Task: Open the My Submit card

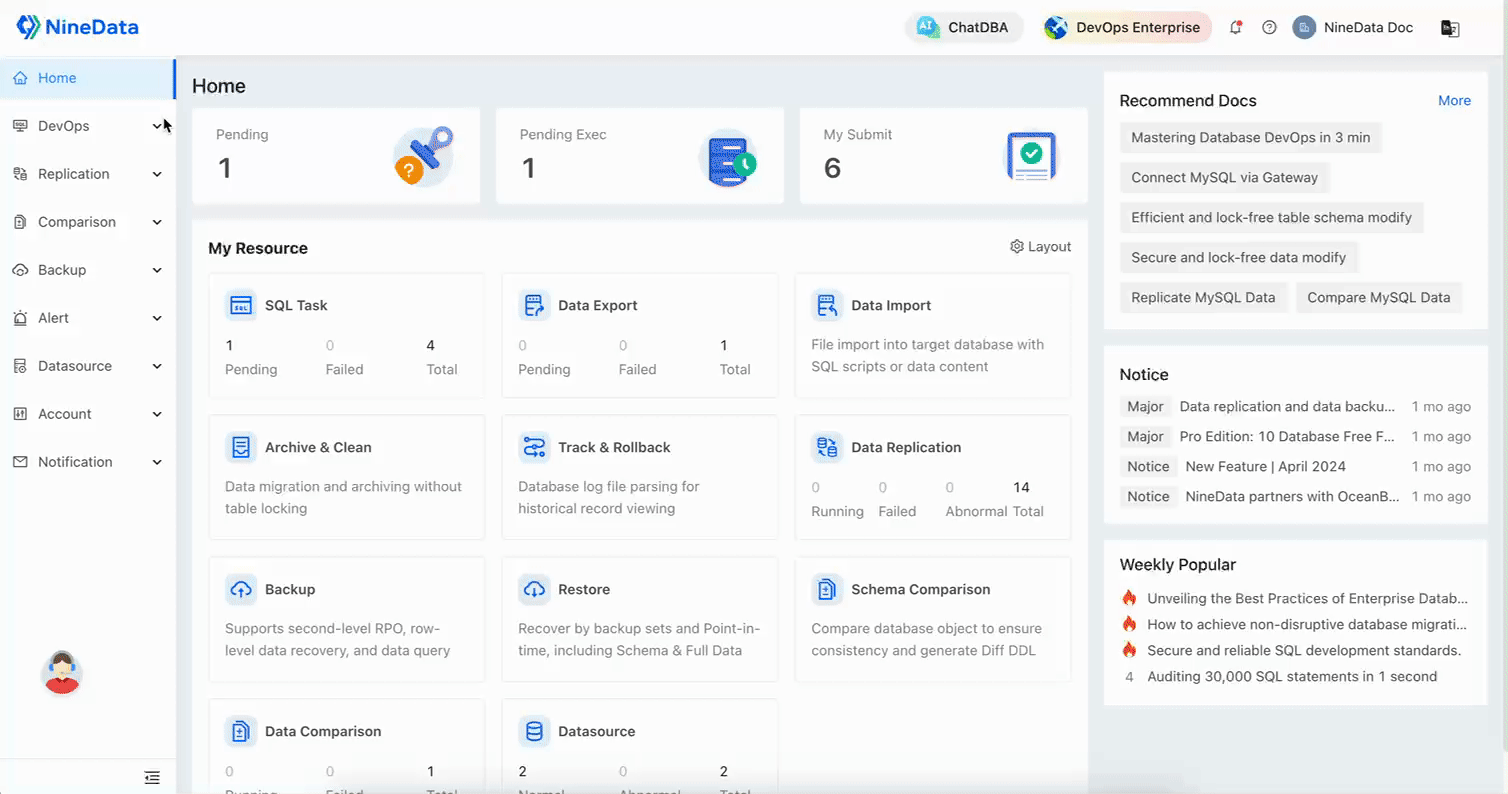Action: 944,156
